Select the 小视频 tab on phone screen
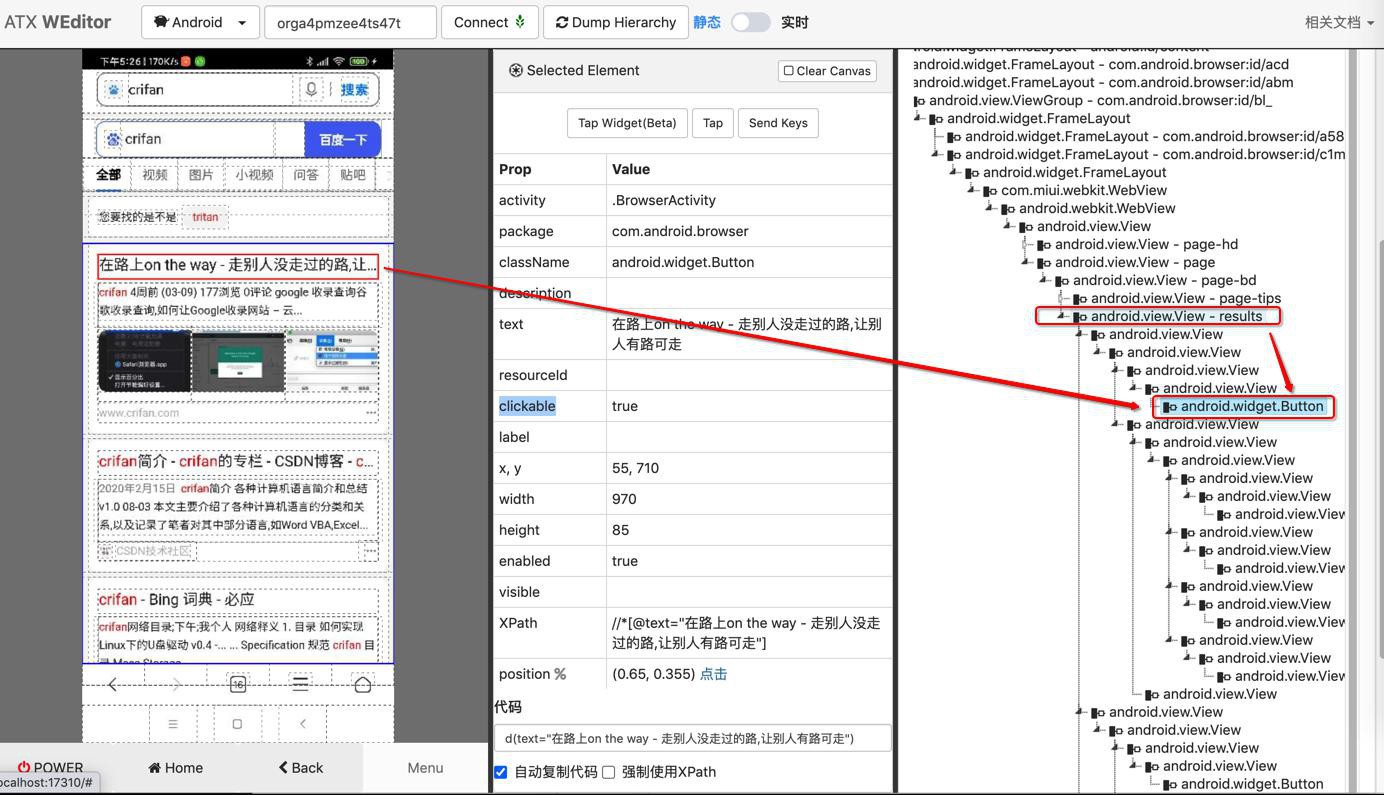1384x795 pixels. tap(254, 175)
